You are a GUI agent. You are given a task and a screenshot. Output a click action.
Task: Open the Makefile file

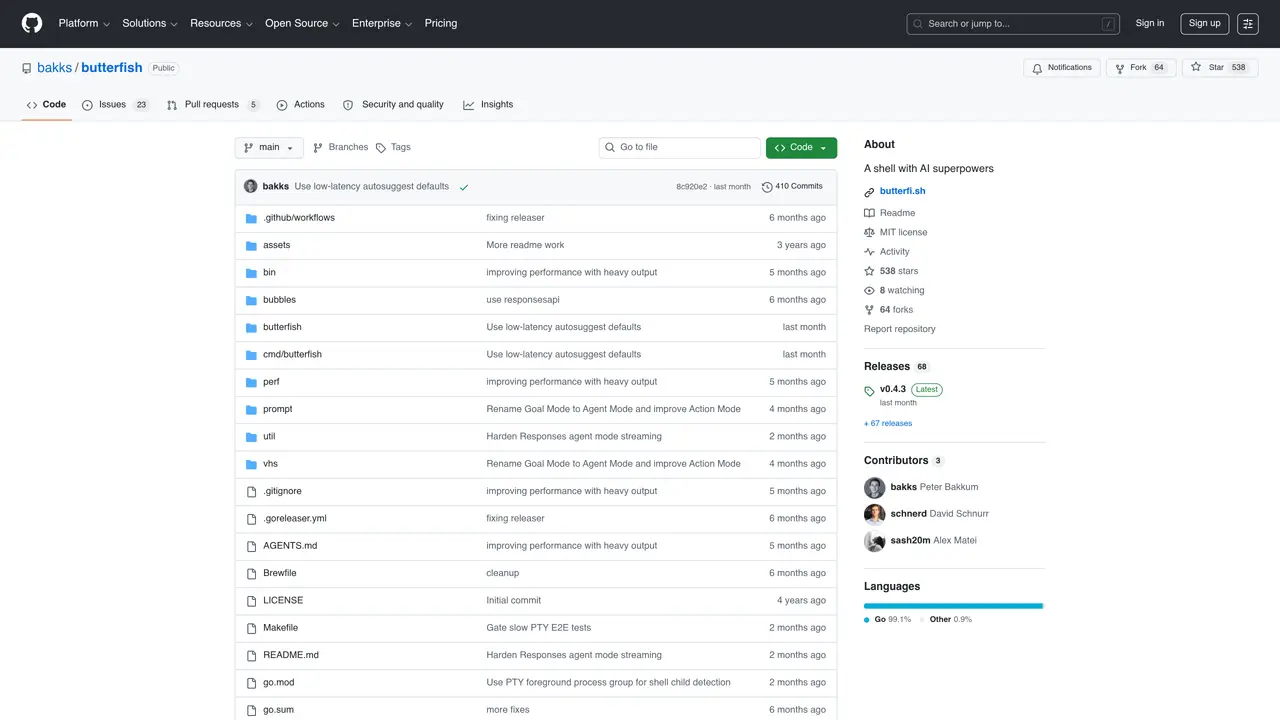[x=281, y=628]
